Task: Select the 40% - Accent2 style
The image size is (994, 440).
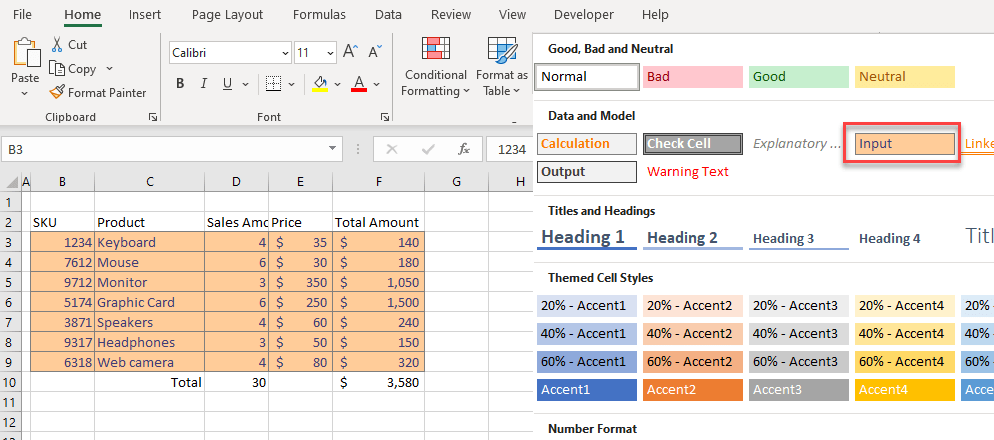Action: coord(693,333)
